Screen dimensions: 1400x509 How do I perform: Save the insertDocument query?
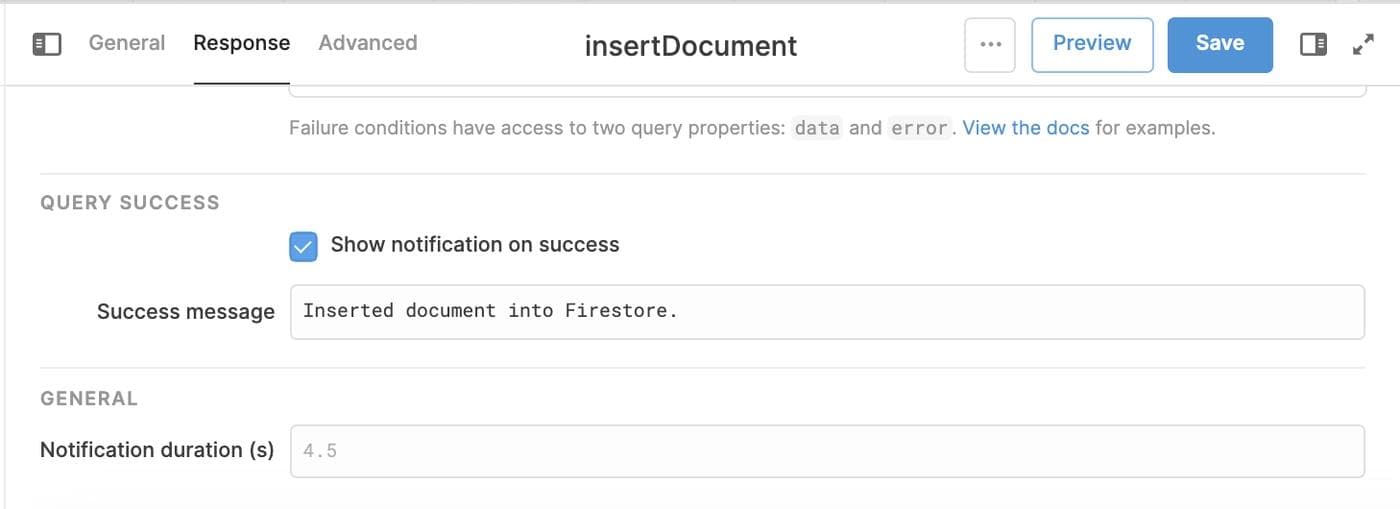coord(1219,44)
